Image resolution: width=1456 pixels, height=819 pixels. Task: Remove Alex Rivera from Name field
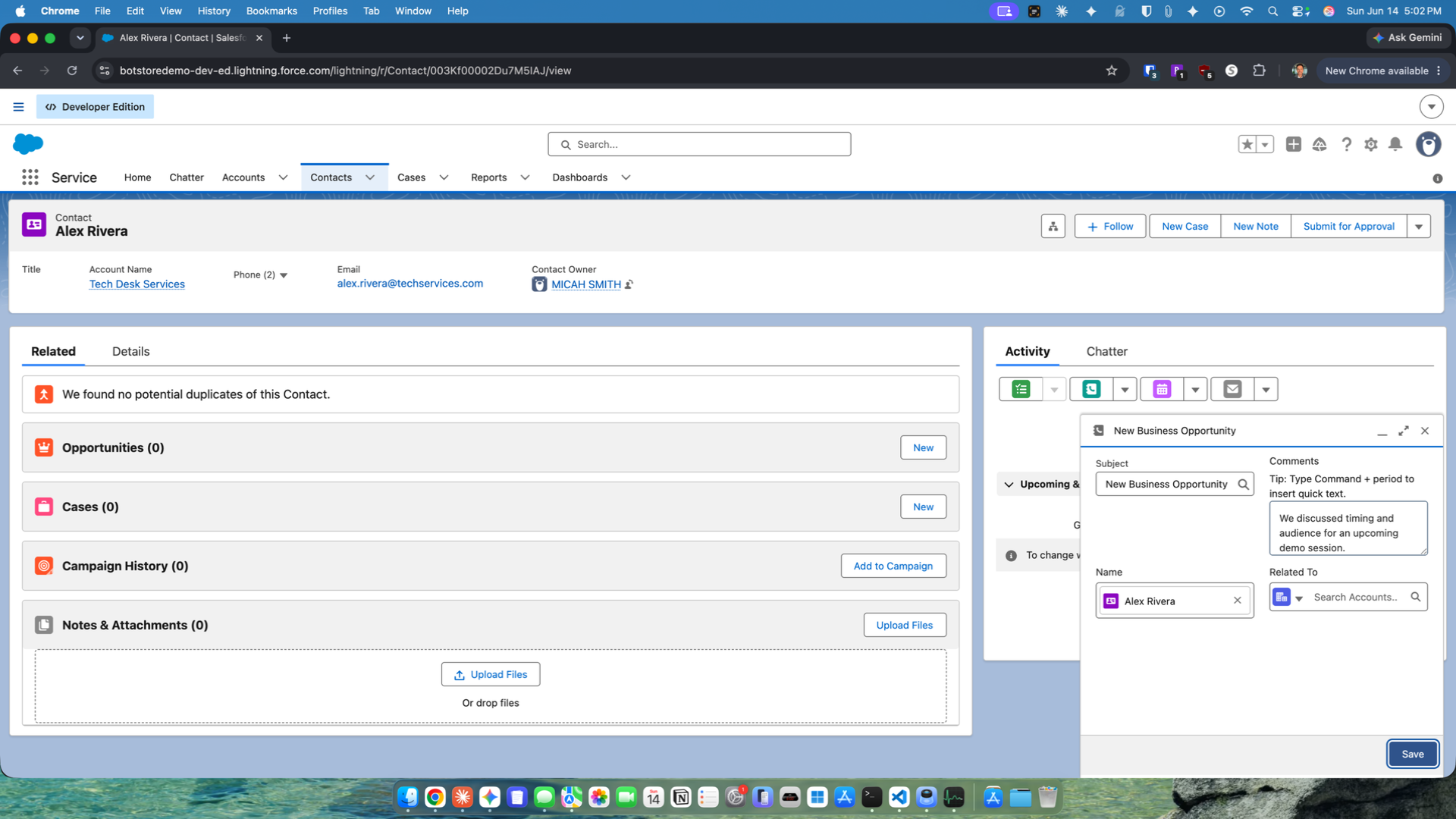(x=1238, y=601)
